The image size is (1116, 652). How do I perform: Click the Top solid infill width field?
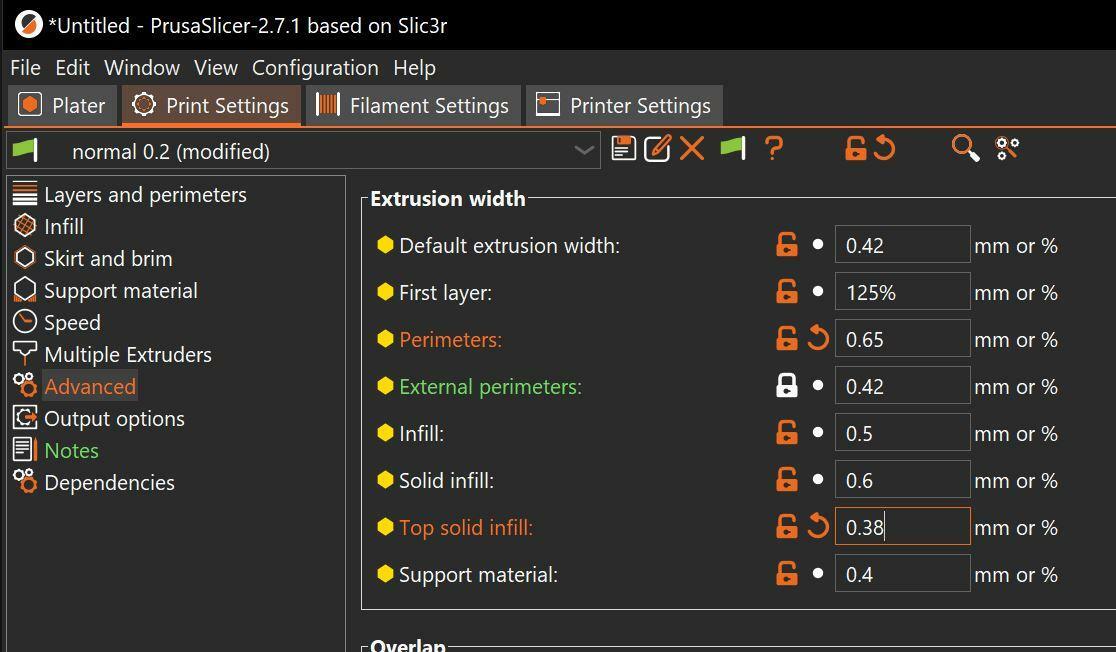coord(902,527)
